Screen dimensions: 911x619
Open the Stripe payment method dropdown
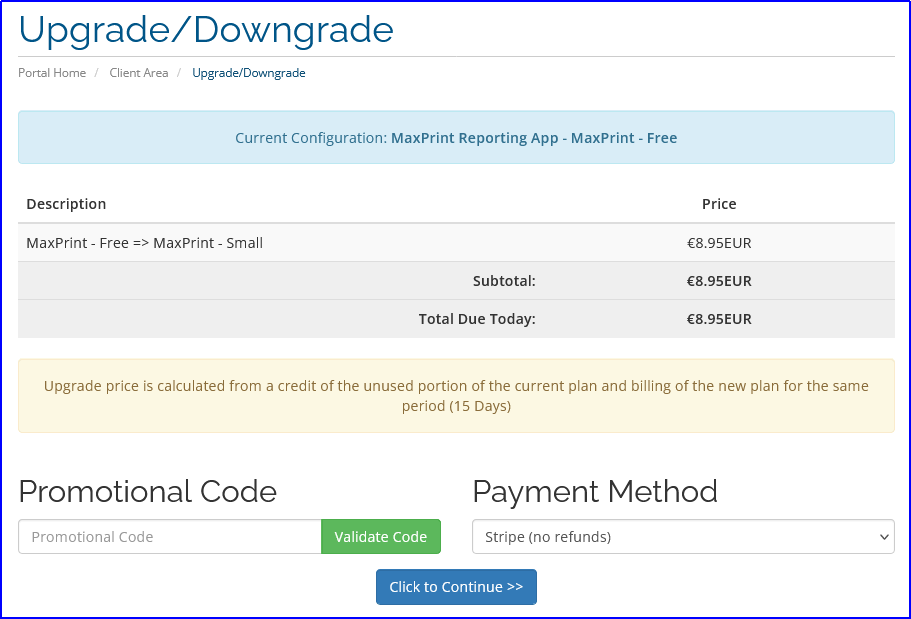point(683,536)
